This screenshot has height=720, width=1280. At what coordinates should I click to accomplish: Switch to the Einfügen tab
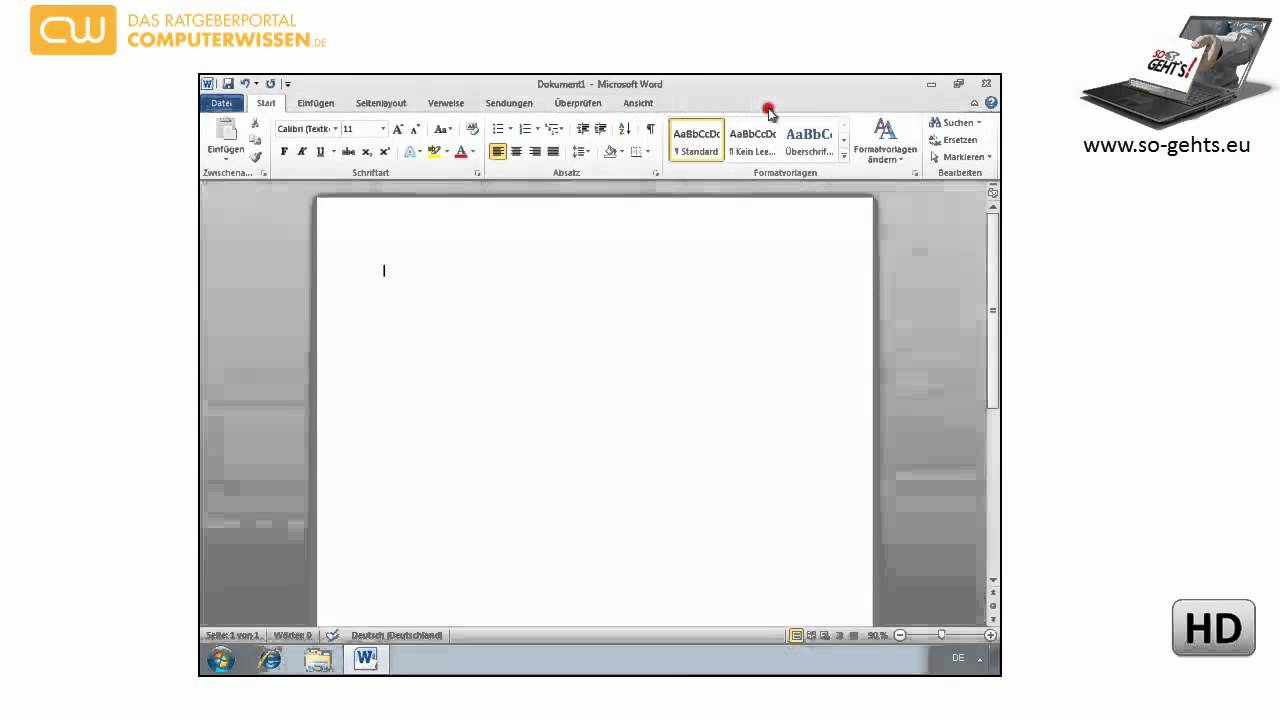[316, 103]
